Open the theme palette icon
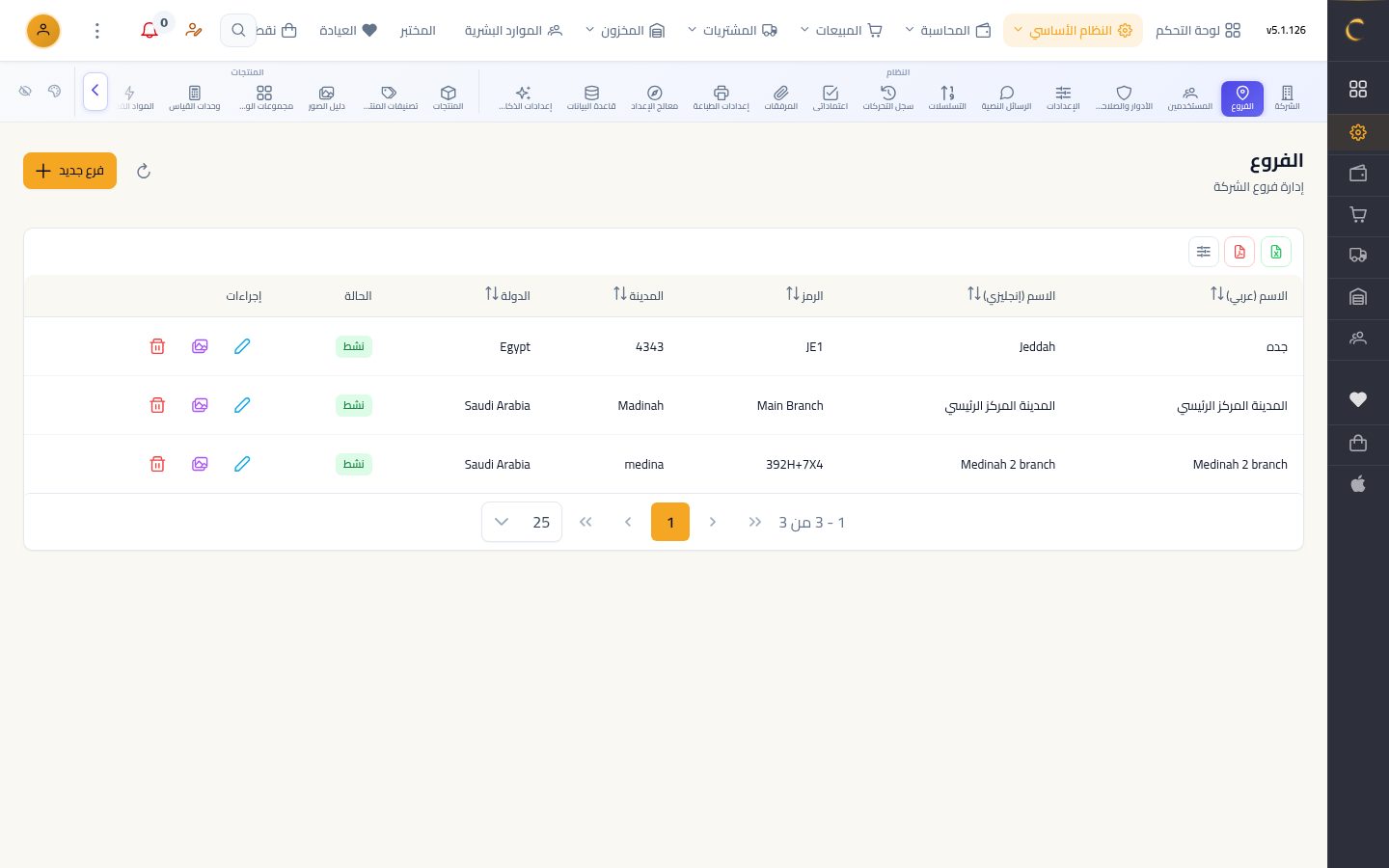 point(54,92)
